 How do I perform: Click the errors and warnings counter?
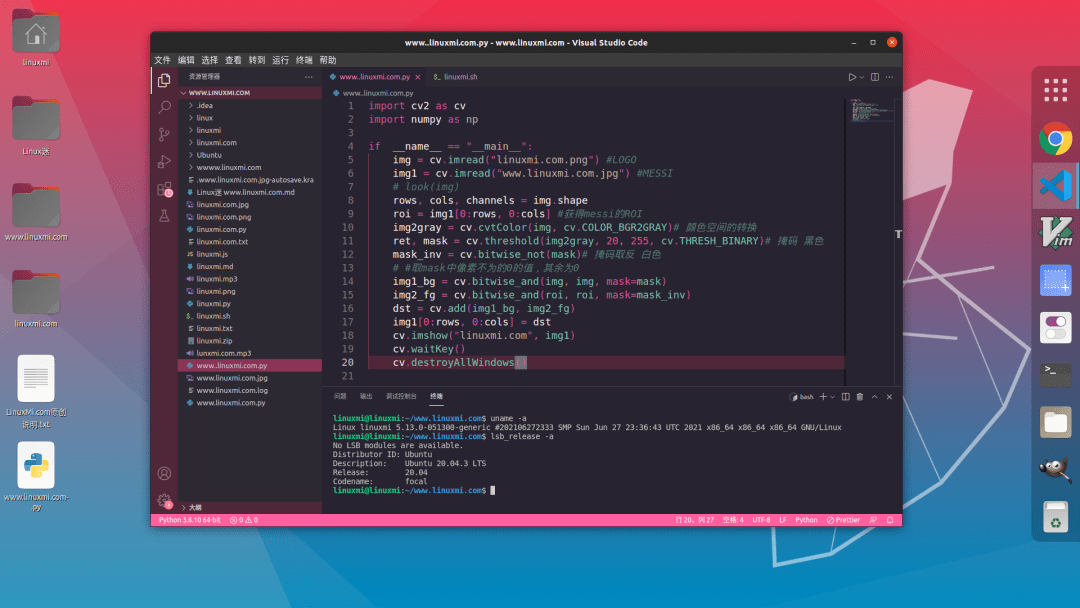point(243,520)
